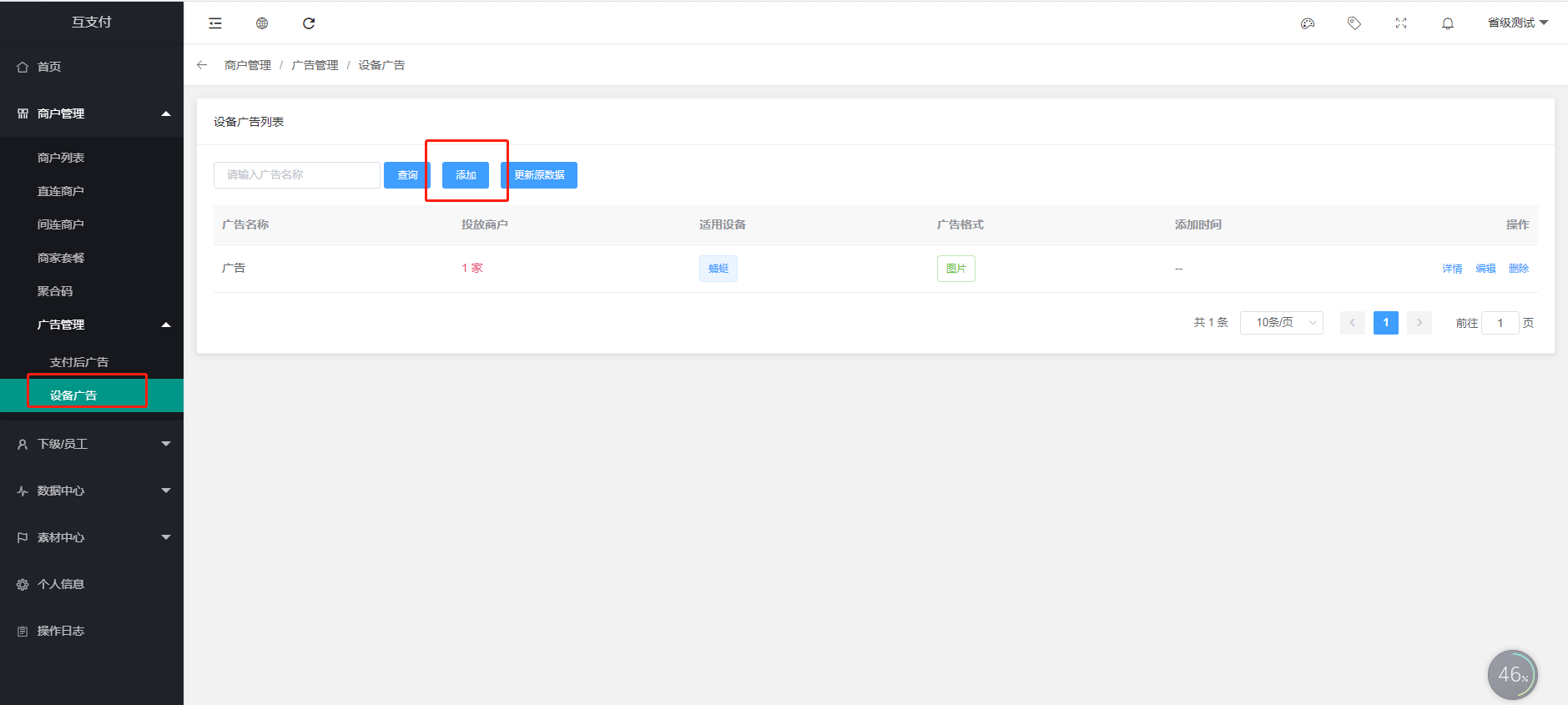The width and height of the screenshot is (1568, 705).
Task: Open the notifications bell
Action: [1448, 23]
